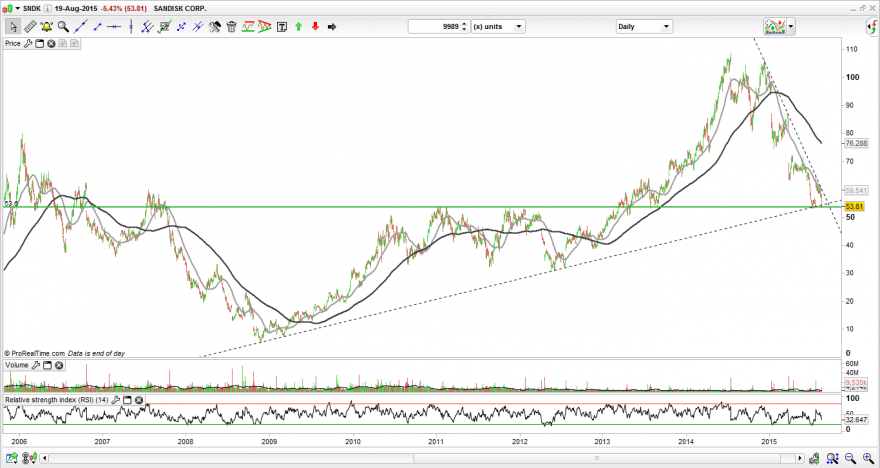Pick the ruler measurement tool

click(x=30, y=26)
